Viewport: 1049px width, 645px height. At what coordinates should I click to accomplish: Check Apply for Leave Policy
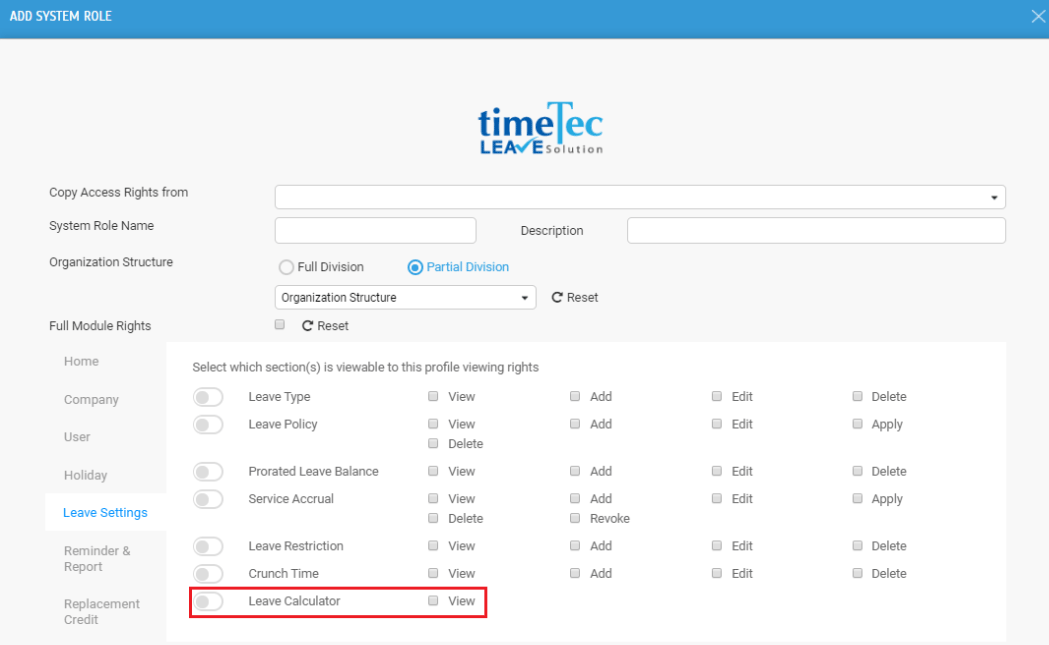[857, 424]
